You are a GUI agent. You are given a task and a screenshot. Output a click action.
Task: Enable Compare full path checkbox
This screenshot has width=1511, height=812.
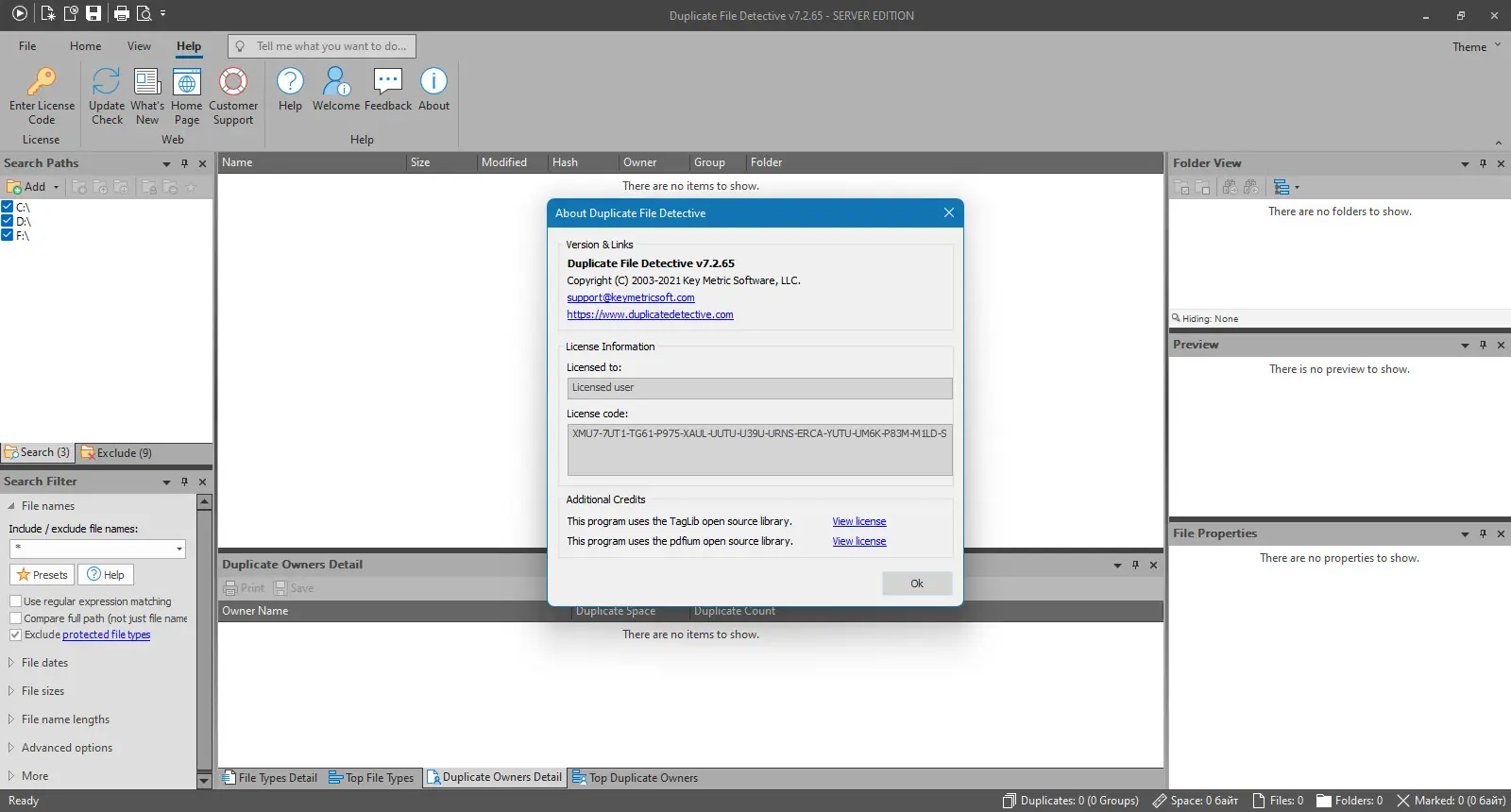pyautogui.click(x=15, y=618)
